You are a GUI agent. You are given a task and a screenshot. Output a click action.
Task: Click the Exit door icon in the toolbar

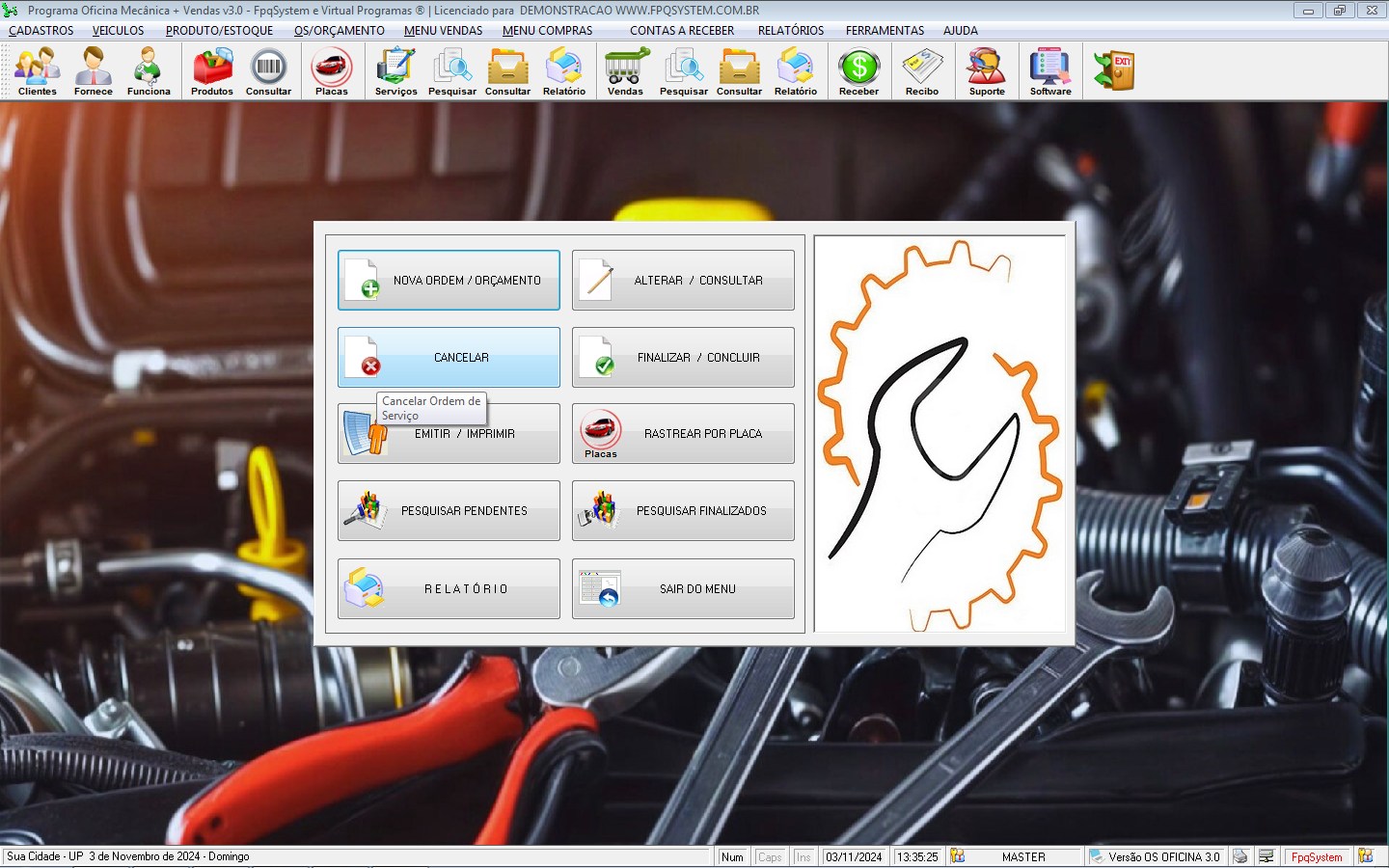click(1114, 70)
